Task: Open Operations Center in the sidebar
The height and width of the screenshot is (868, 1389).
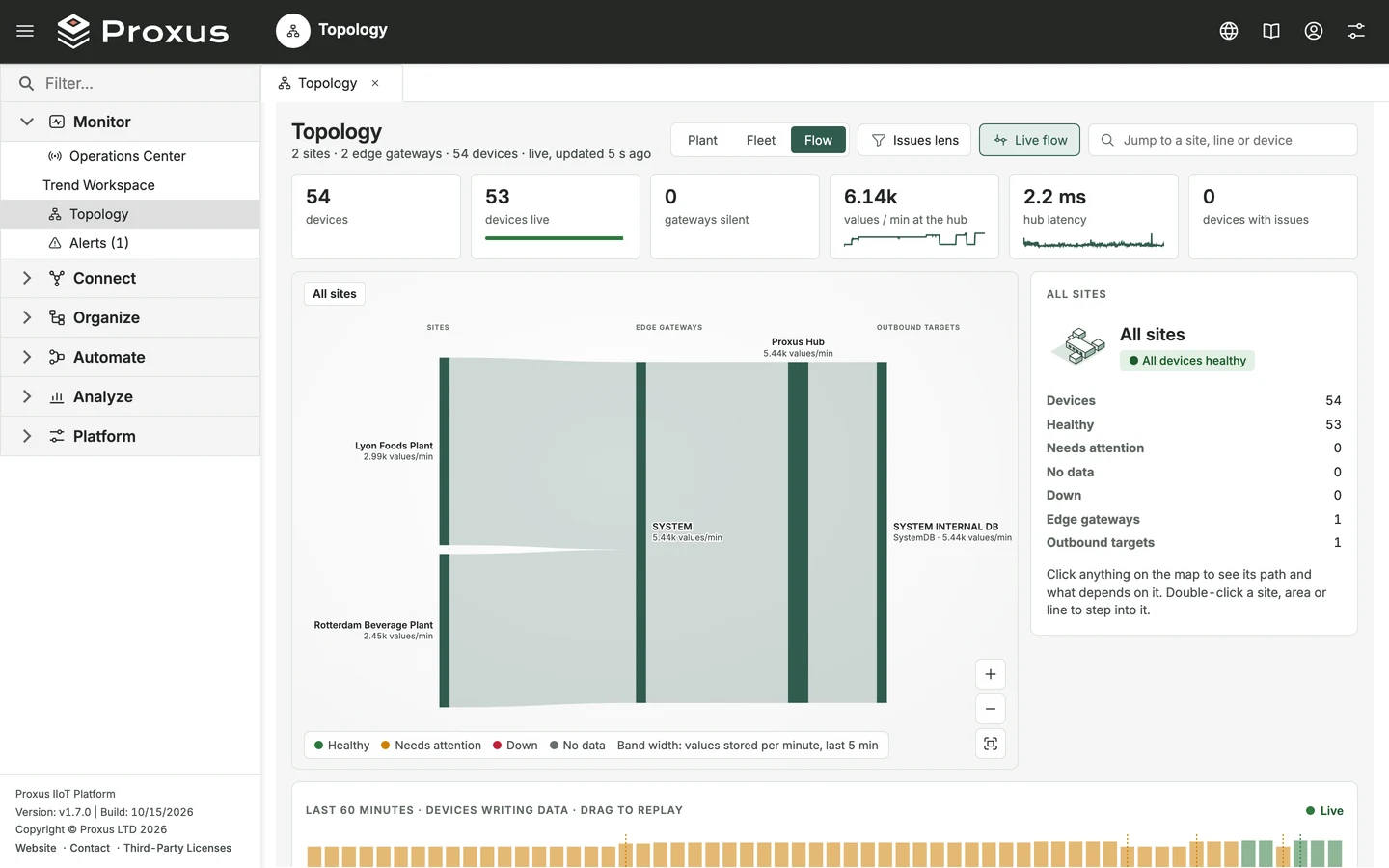Action: (x=130, y=156)
